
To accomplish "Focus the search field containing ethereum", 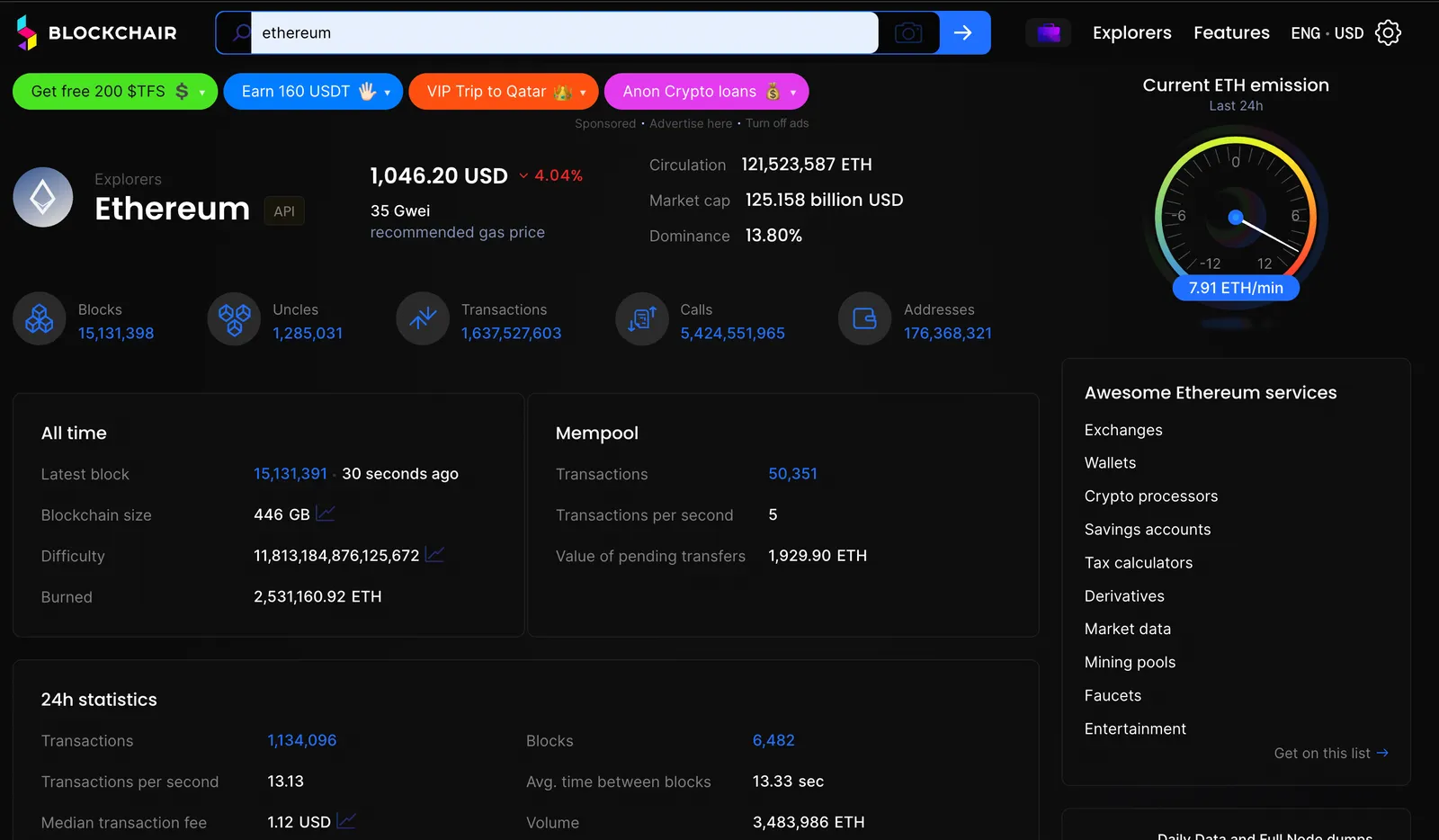I will pyautogui.click(x=565, y=33).
